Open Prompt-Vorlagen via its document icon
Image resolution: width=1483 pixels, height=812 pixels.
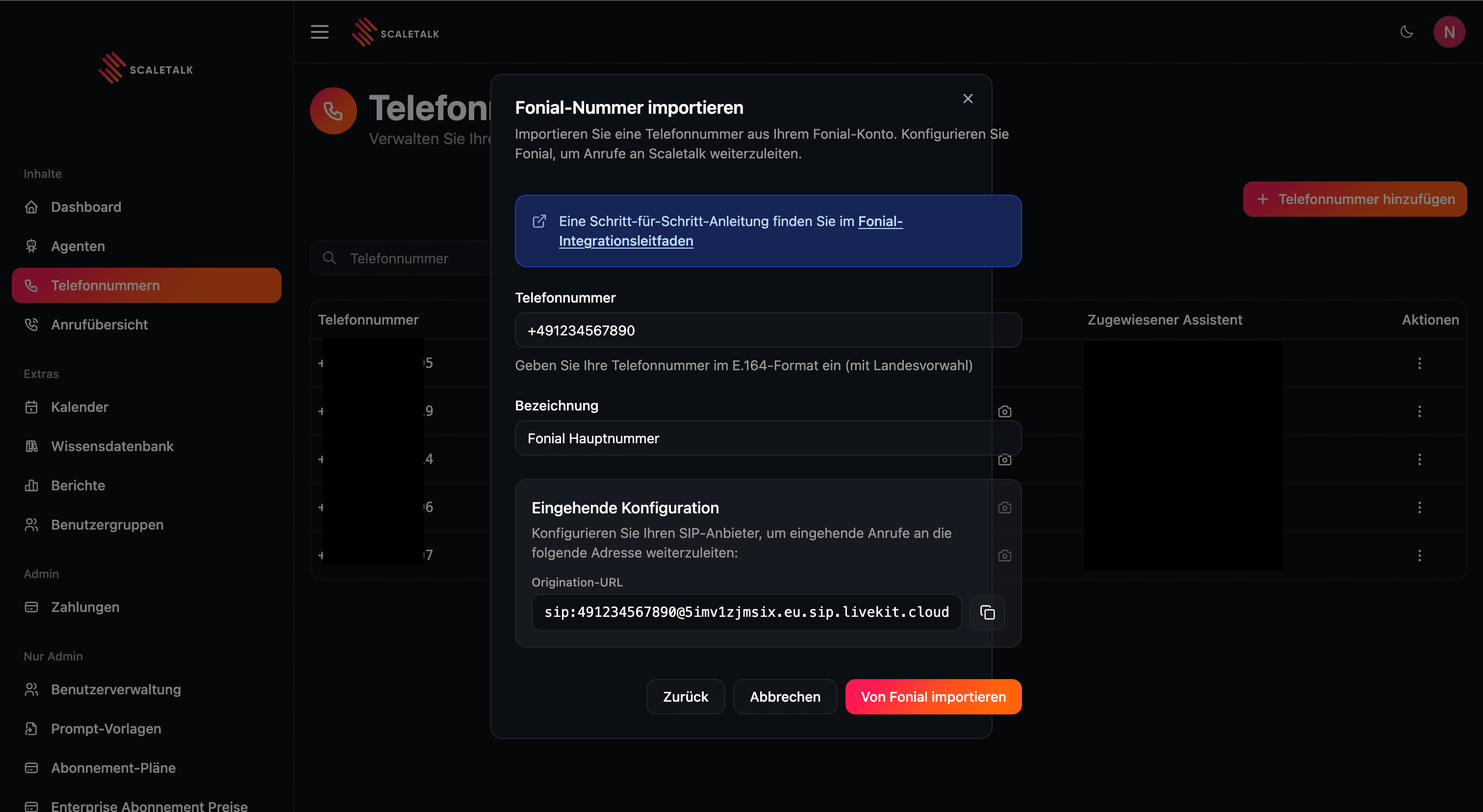pos(31,729)
